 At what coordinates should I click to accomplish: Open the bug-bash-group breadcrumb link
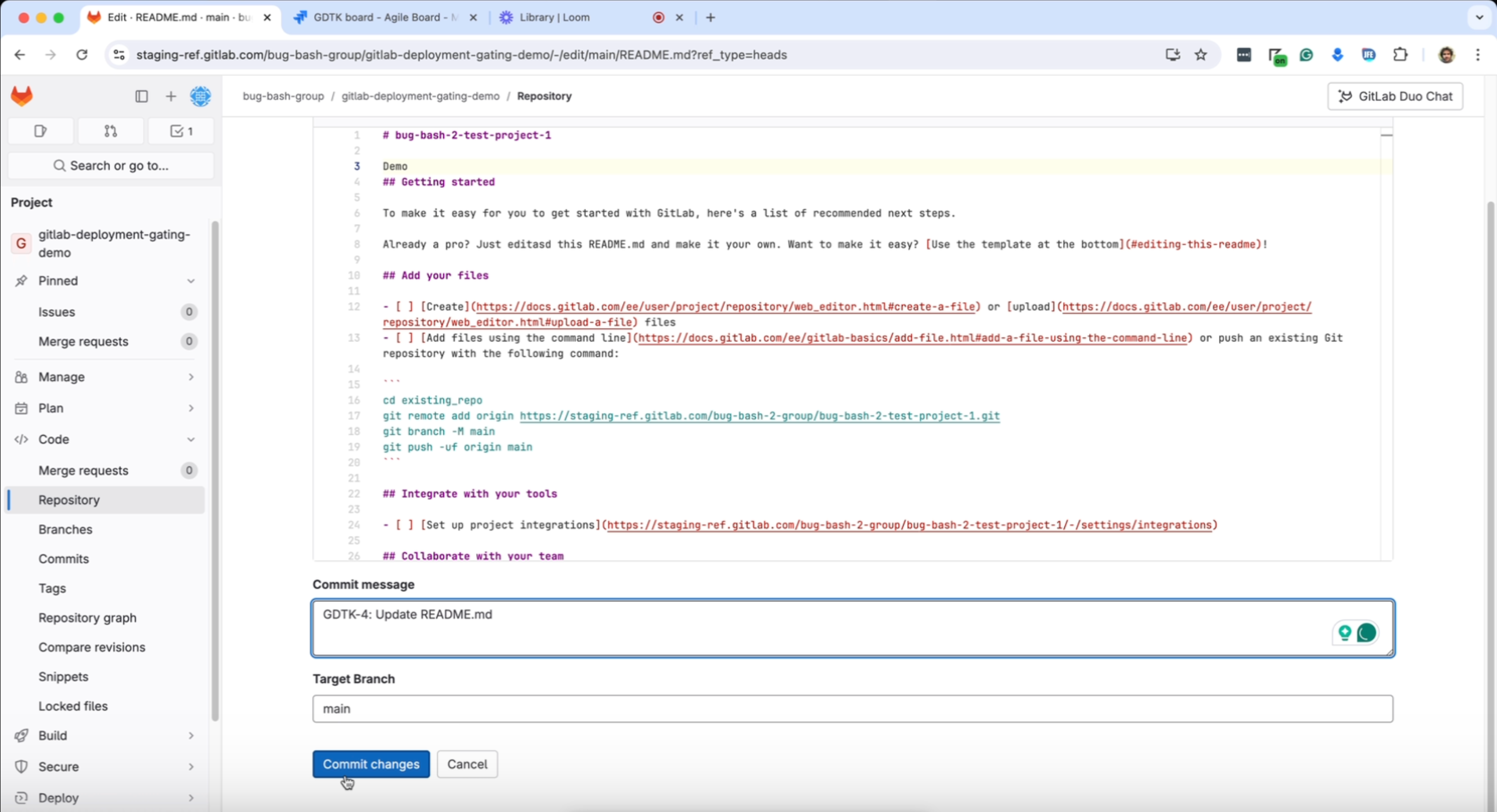283,96
